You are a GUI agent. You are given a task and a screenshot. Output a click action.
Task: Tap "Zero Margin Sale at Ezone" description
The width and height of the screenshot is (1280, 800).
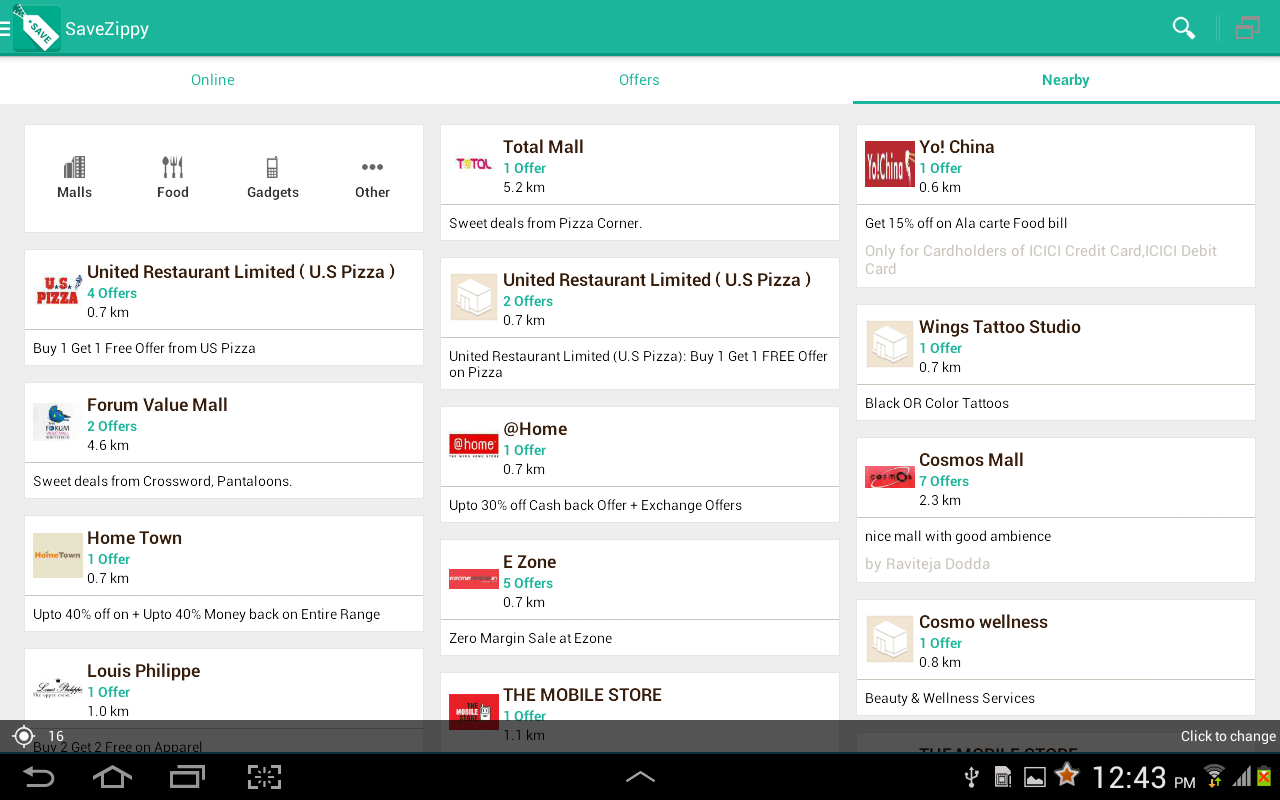click(530, 638)
